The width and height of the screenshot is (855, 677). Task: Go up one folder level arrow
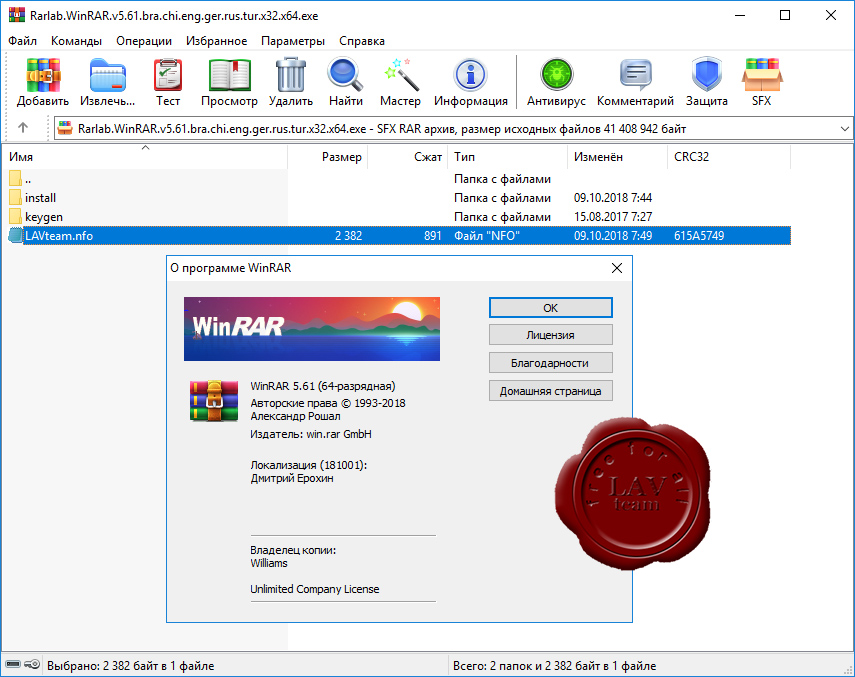coord(22,128)
